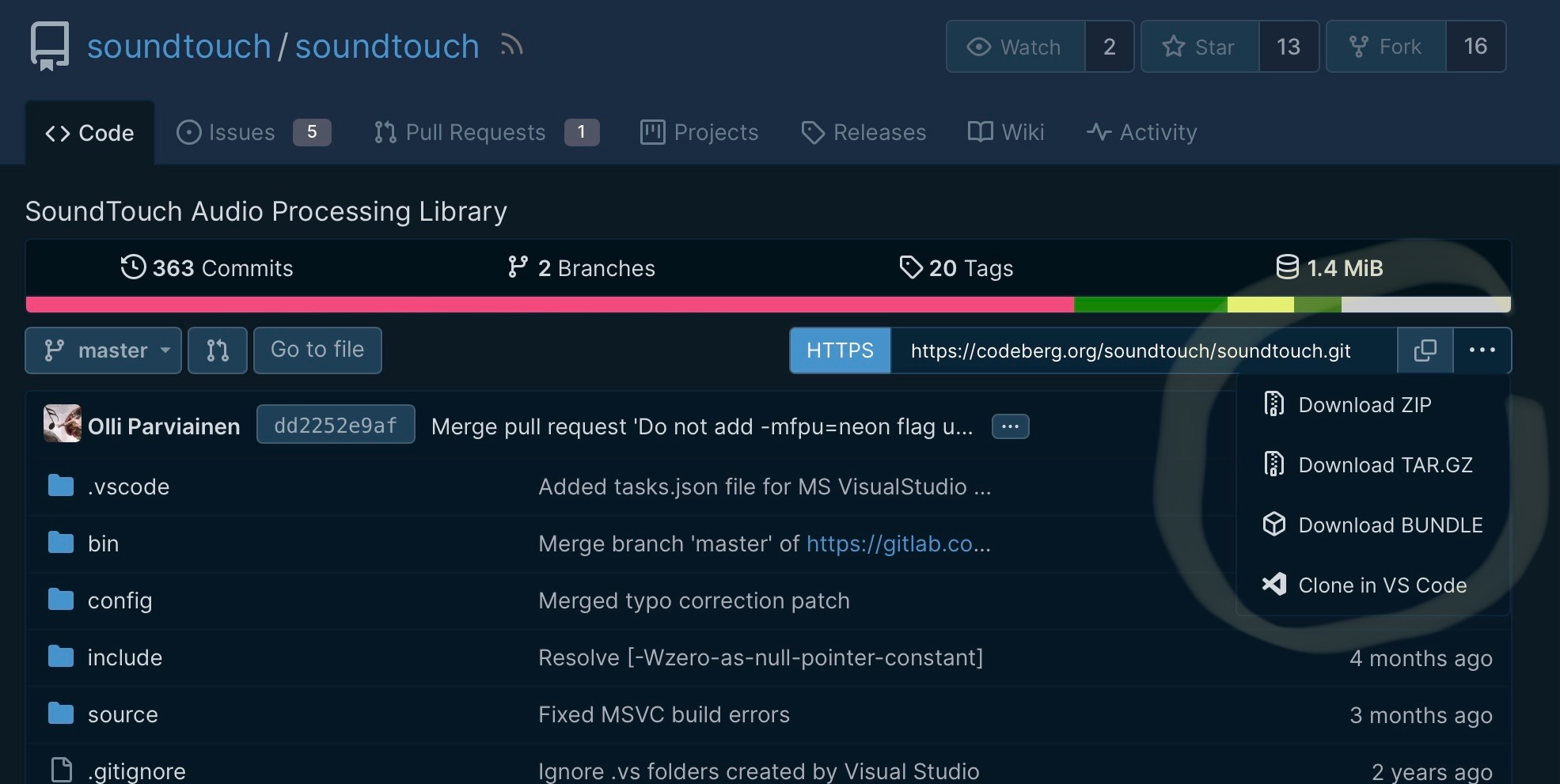Open the Wiki tab

[1006, 132]
